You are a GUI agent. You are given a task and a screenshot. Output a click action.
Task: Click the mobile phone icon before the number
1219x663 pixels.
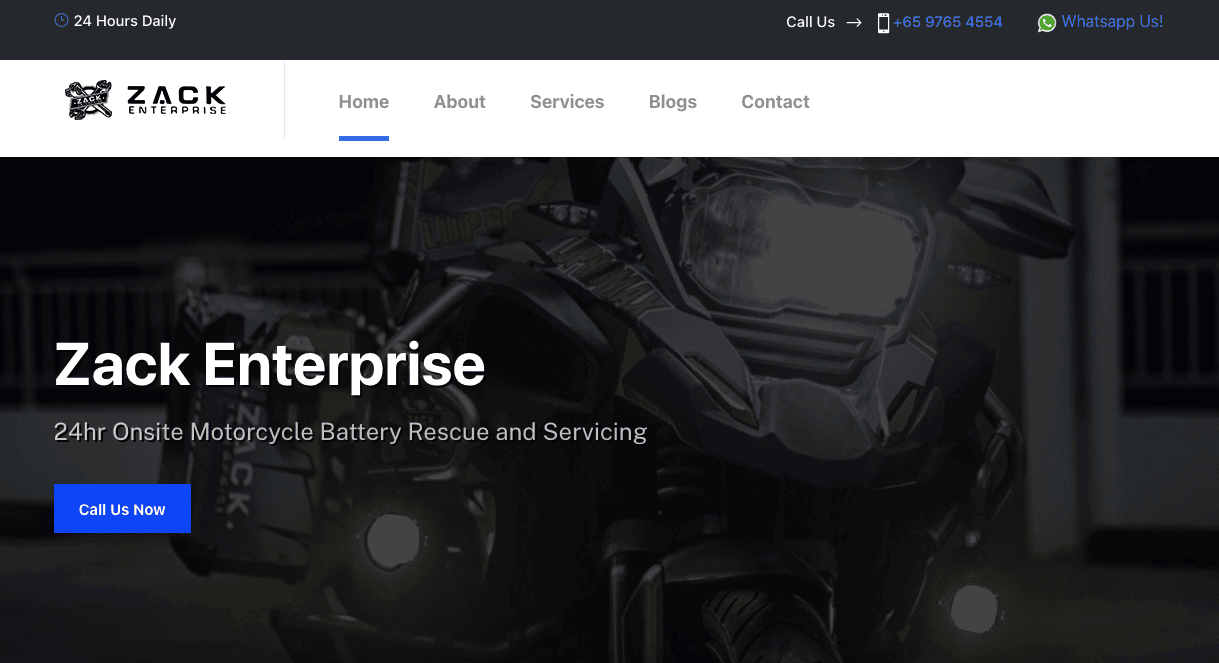(x=883, y=22)
